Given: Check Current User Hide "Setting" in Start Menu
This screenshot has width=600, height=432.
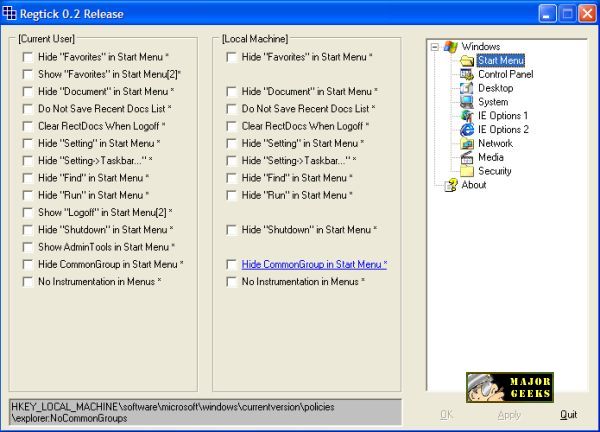Looking at the screenshot, I should coord(28,143).
